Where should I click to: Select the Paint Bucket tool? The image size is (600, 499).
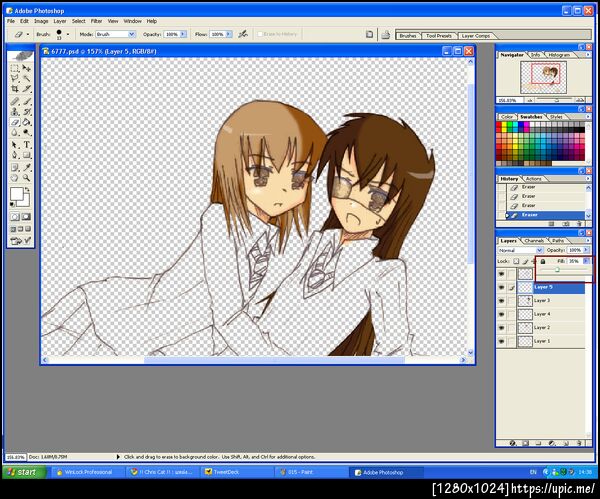pos(26,122)
